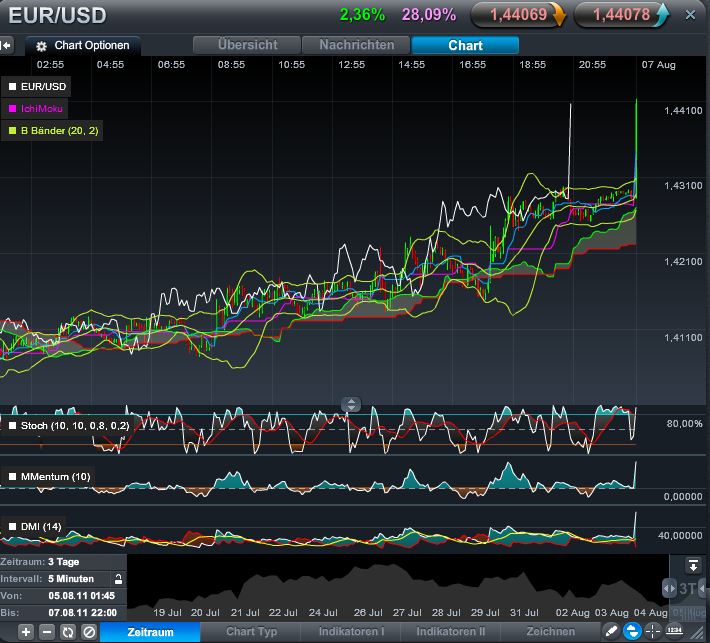Click the 40,00000 DMI scale label

[x=680, y=536]
